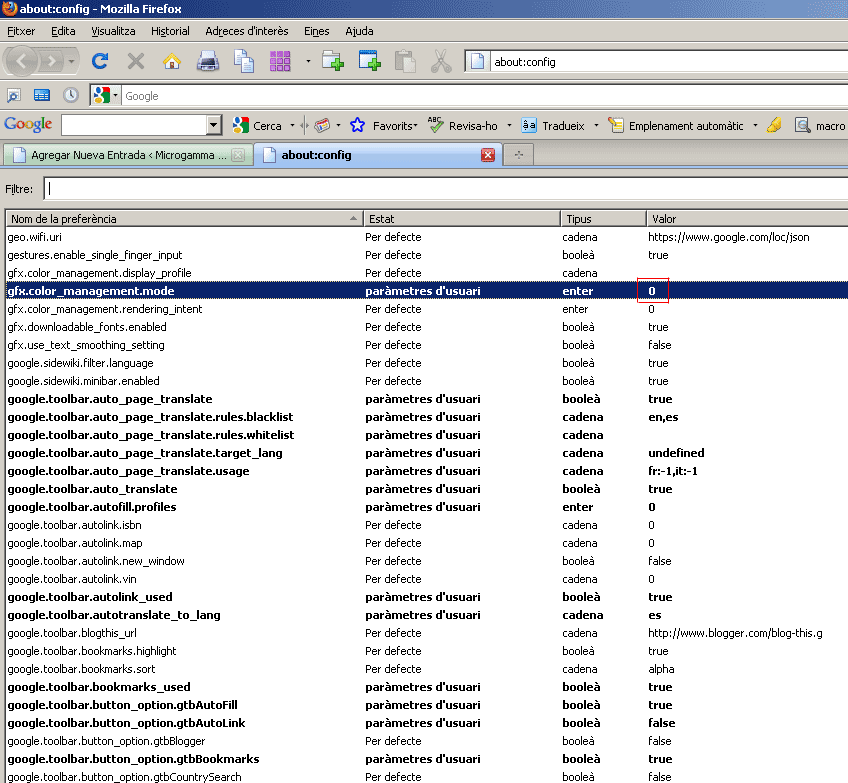Open the dropdown arrow beside the purple grid
The image size is (848, 783).
308,61
